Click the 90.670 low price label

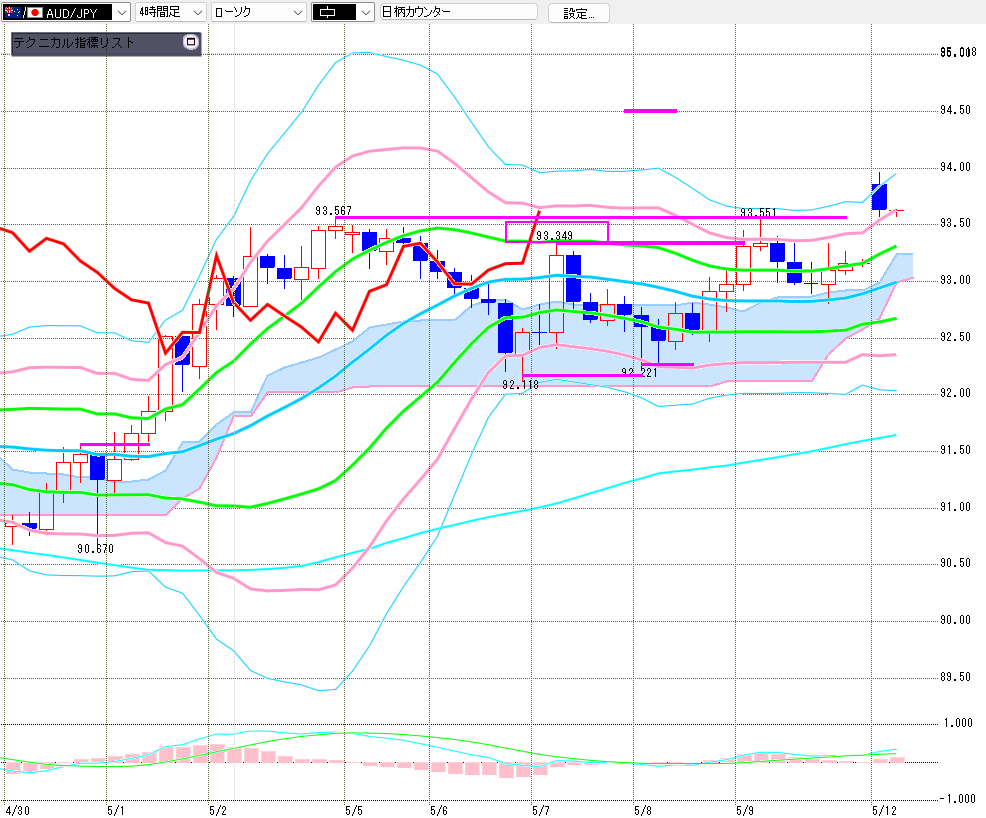tap(96, 549)
